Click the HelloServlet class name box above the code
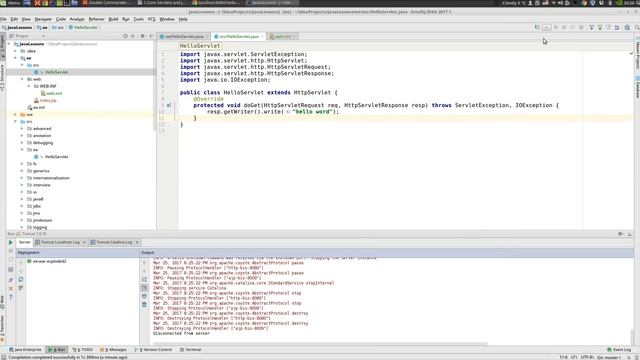 tap(200, 46)
